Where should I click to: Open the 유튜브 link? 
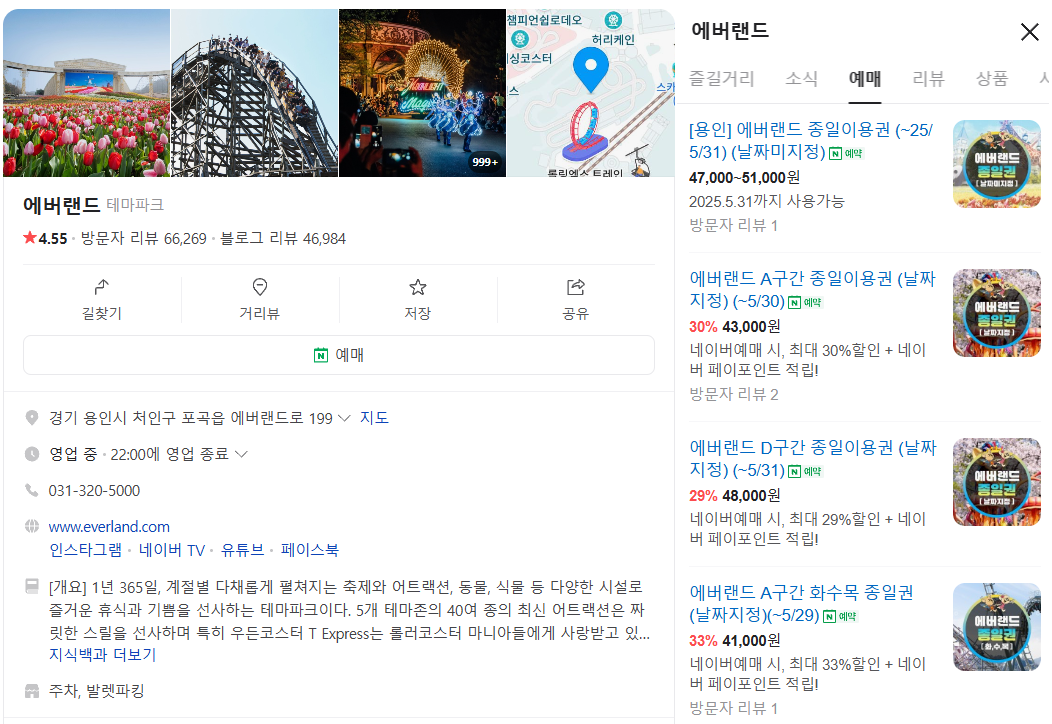pos(242,550)
